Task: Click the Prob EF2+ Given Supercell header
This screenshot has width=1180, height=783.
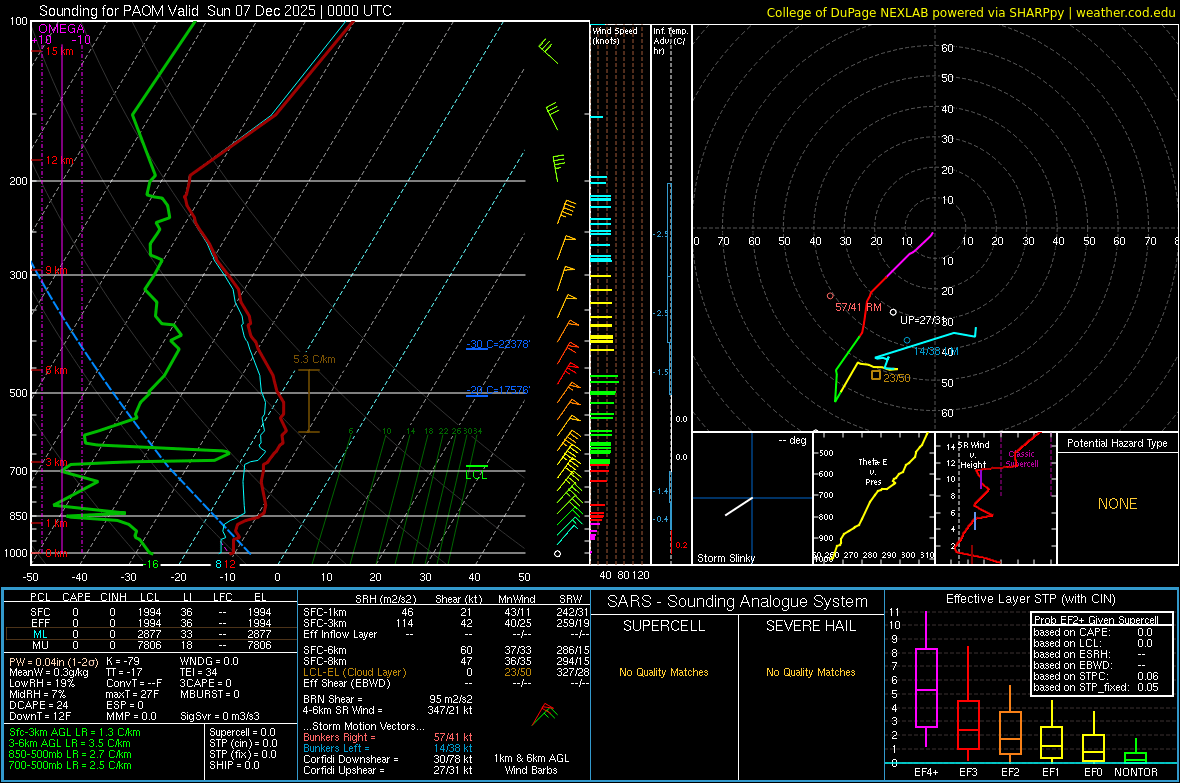Action: [1095, 620]
